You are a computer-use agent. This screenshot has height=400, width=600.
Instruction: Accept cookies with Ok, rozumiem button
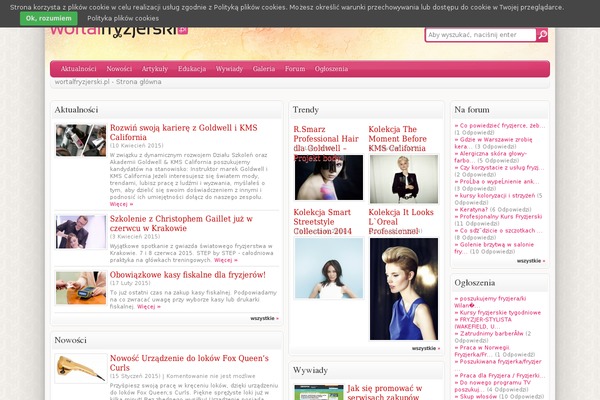[x=49, y=18]
